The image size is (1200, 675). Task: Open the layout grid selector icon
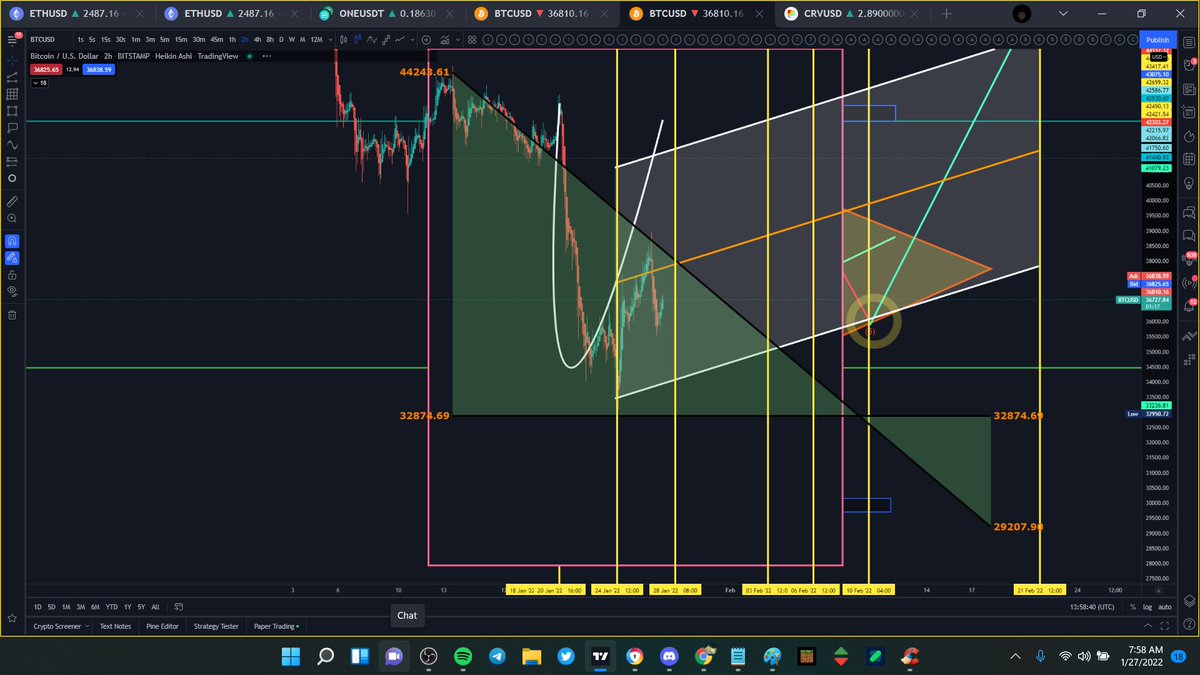click(472, 40)
